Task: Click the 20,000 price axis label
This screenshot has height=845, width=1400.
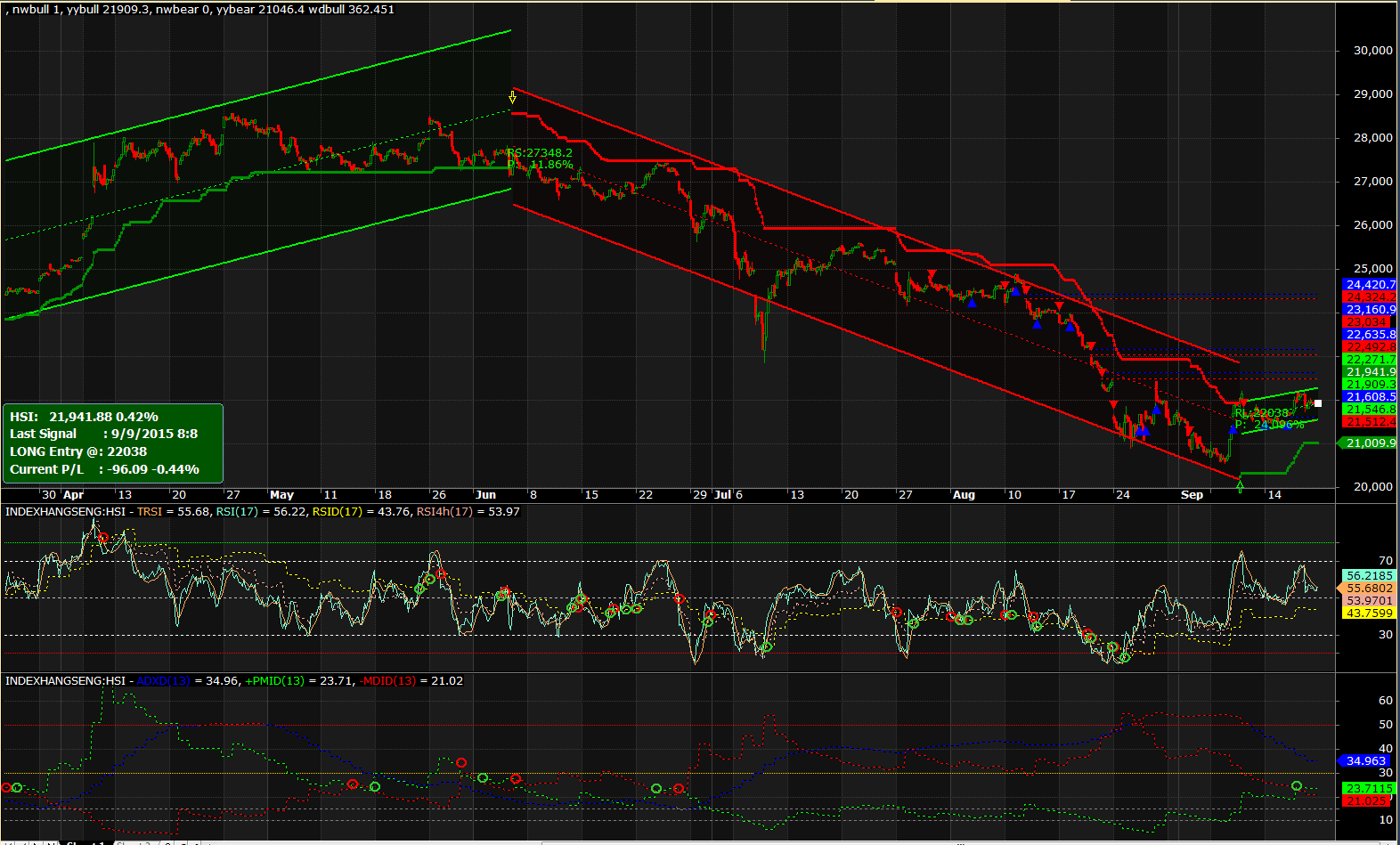Action: pos(1372,486)
